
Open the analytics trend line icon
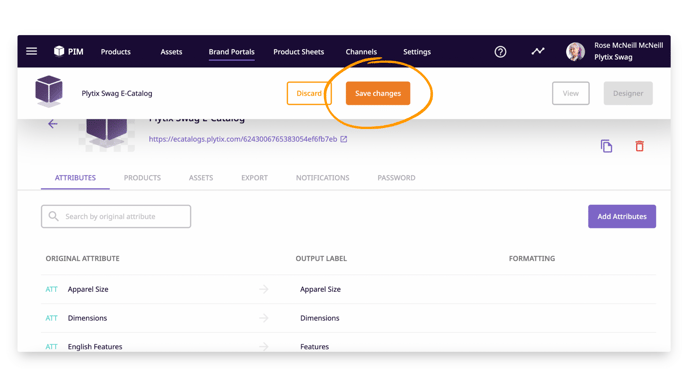[x=538, y=51]
